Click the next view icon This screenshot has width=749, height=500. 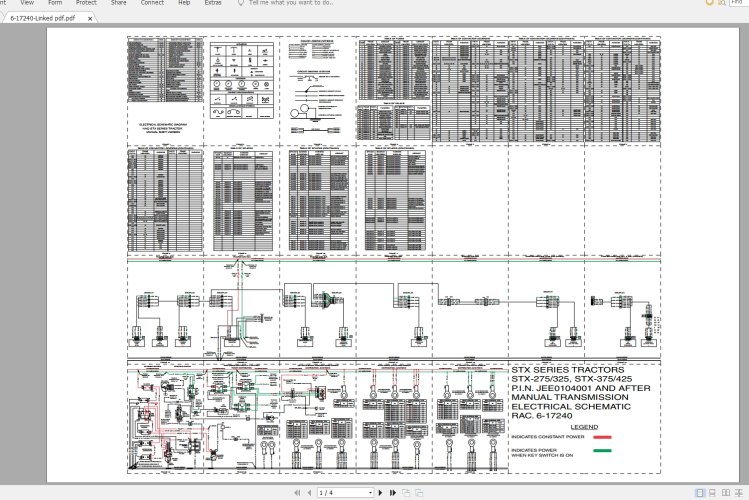tap(419, 492)
